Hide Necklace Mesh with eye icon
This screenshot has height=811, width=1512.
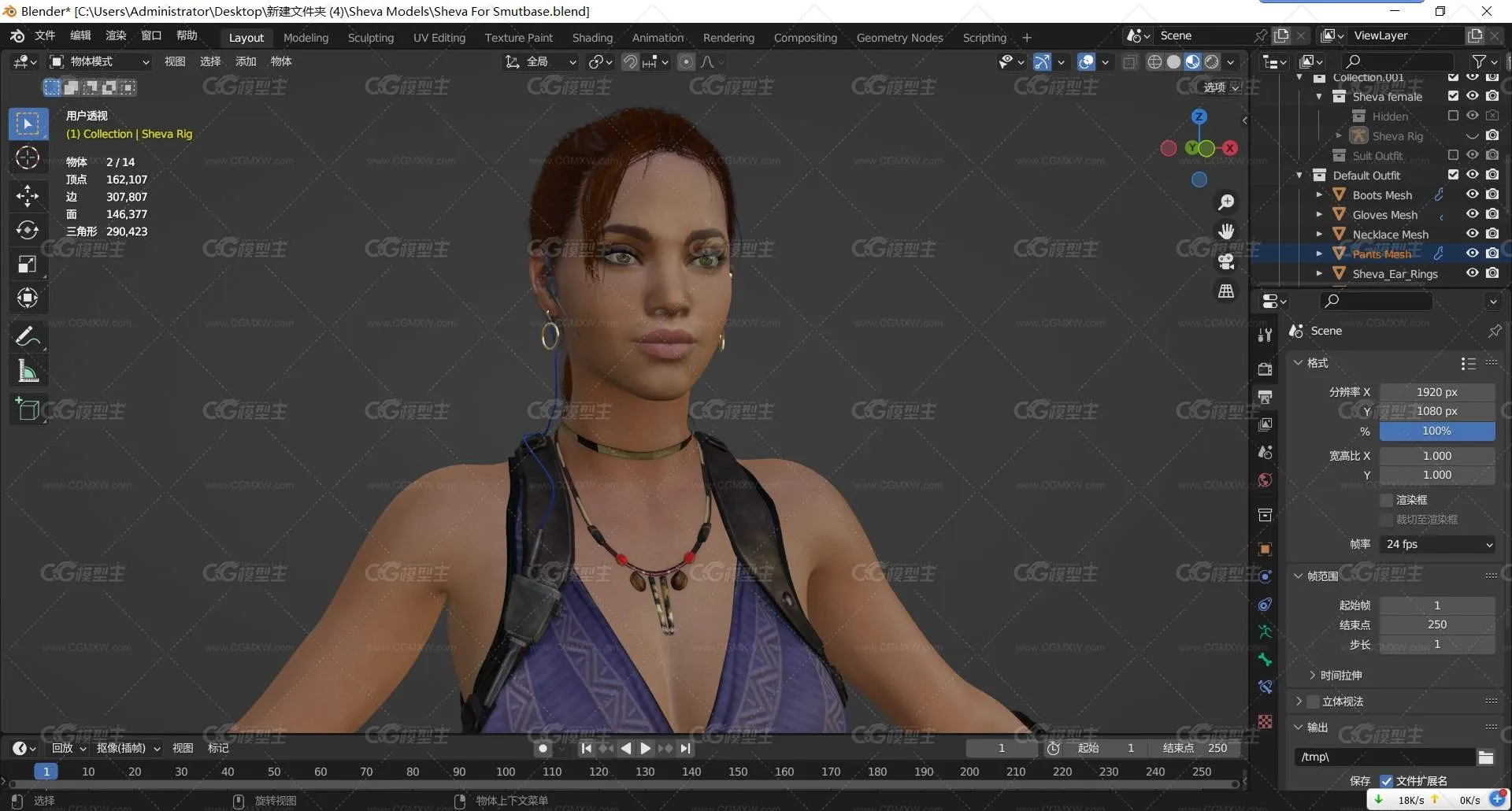point(1472,234)
